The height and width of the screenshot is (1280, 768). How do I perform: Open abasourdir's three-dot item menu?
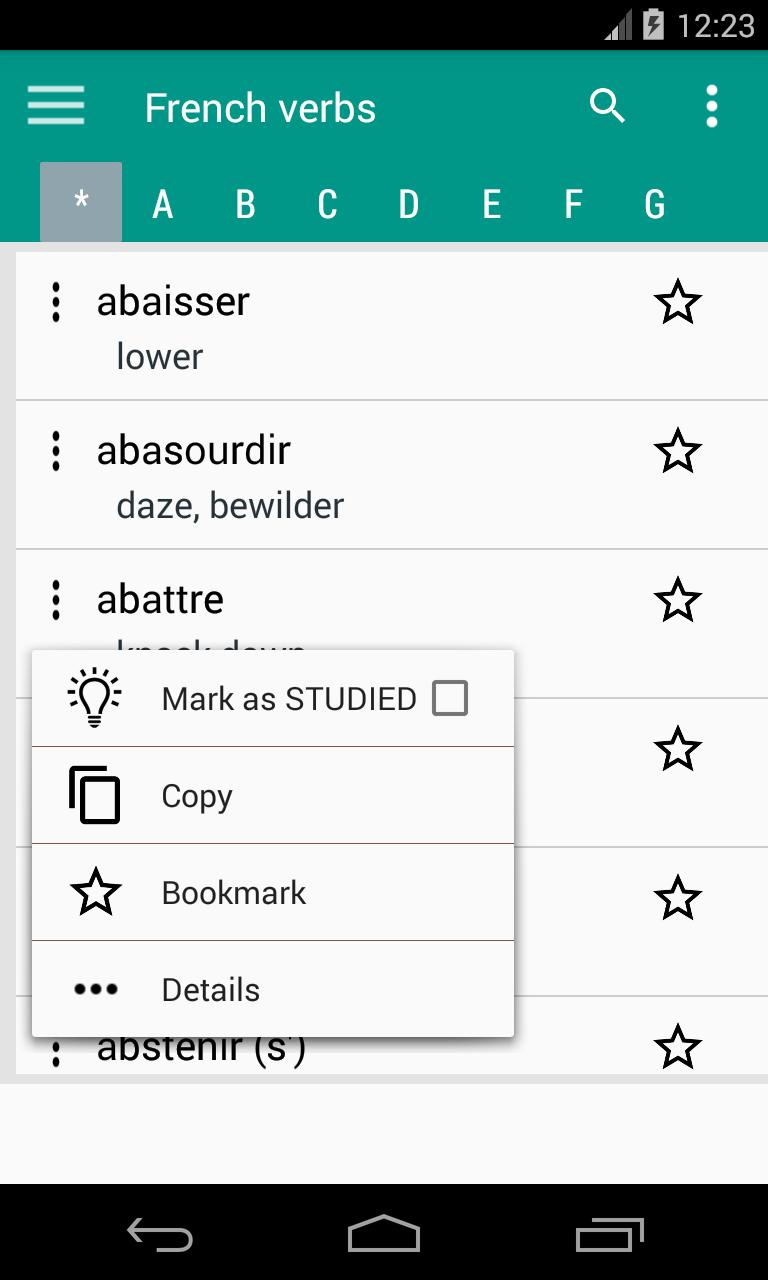tap(56, 451)
